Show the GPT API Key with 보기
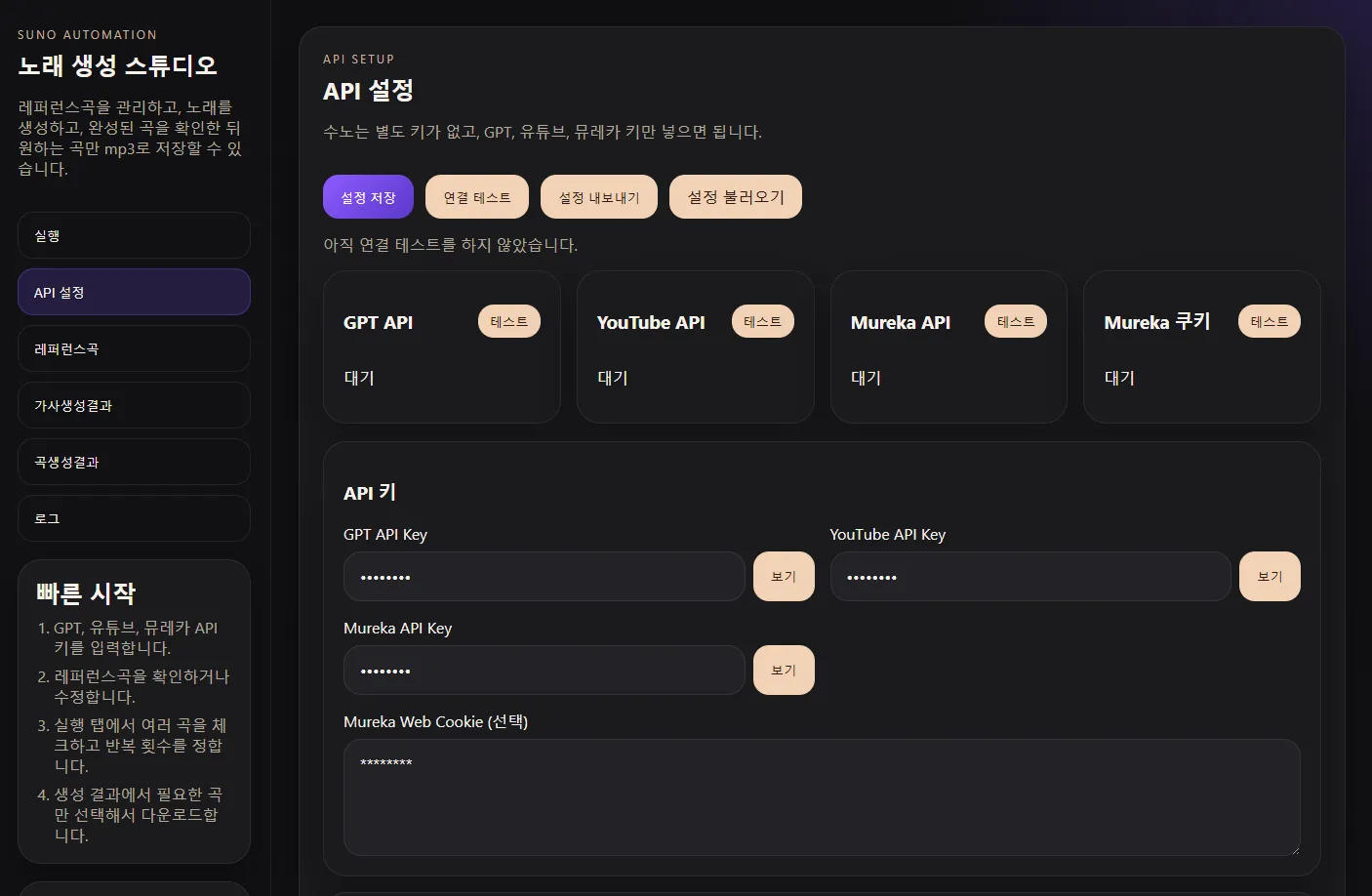The image size is (1372, 896). [x=784, y=577]
